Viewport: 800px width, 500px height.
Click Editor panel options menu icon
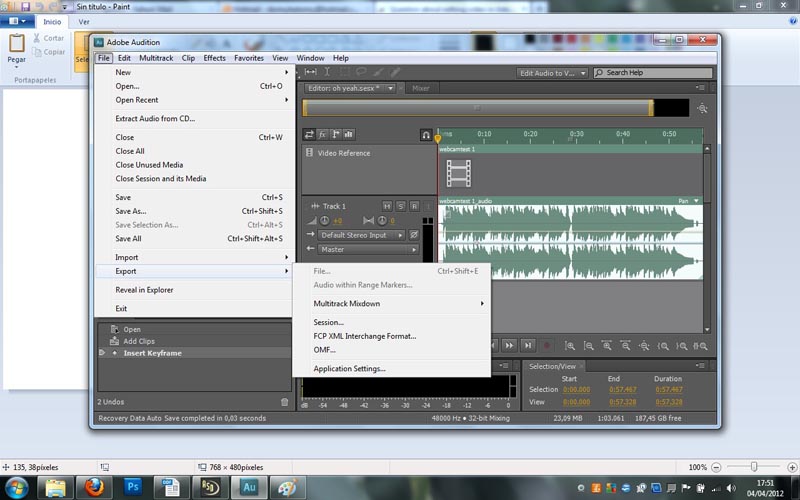coord(701,88)
